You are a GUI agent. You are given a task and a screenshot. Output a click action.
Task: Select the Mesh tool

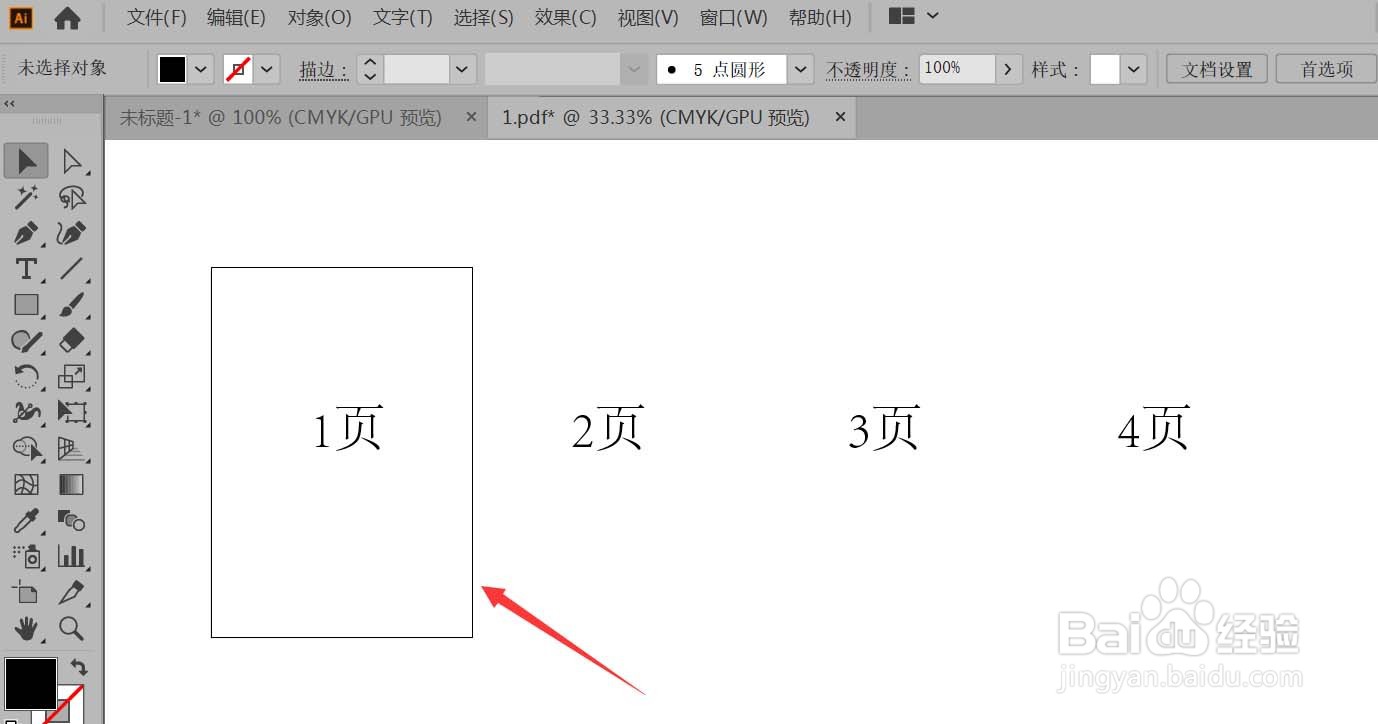coord(26,485)
